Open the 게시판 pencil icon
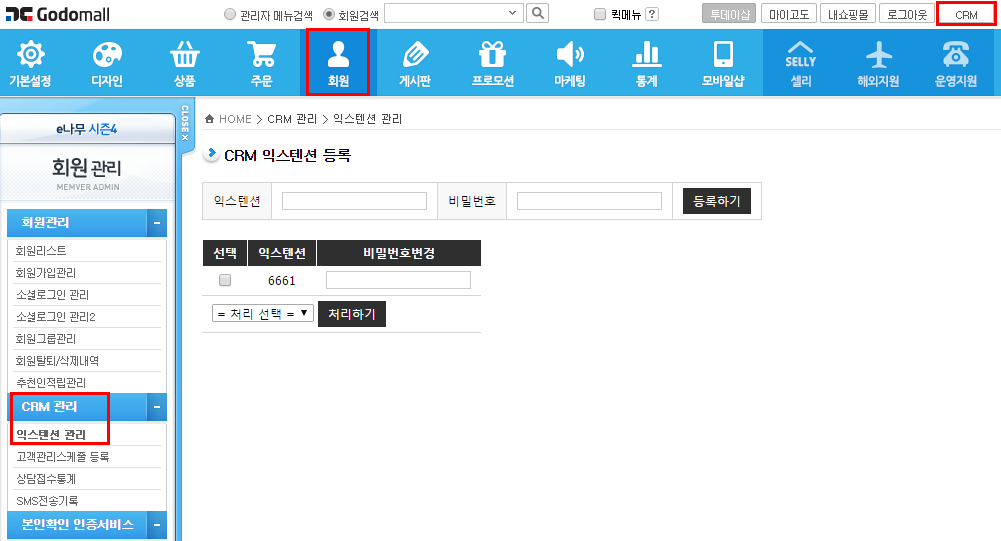The height and width of the screenshot is (541, 1001). click(x=414, y=55)
